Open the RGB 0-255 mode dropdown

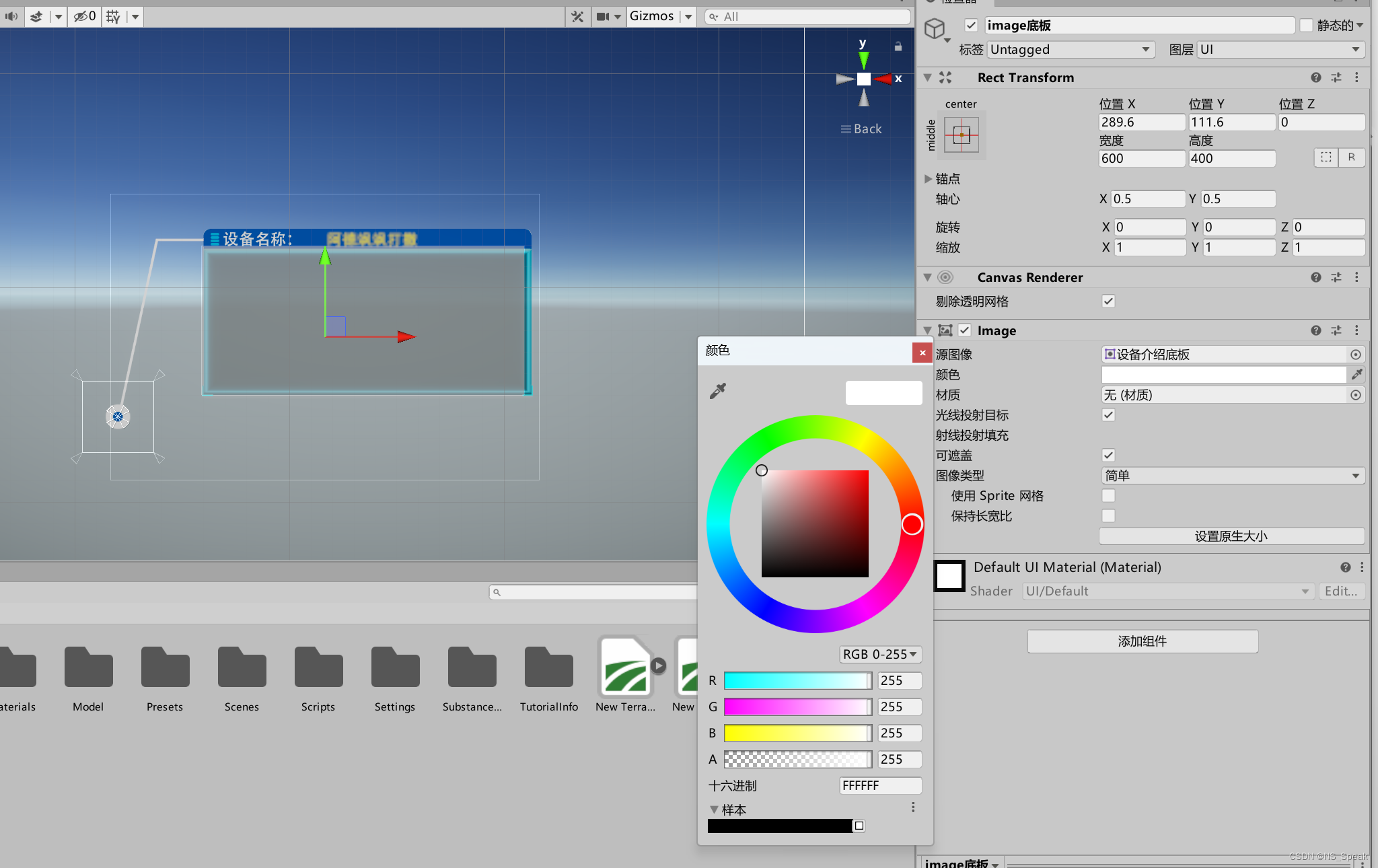point(880,654)
